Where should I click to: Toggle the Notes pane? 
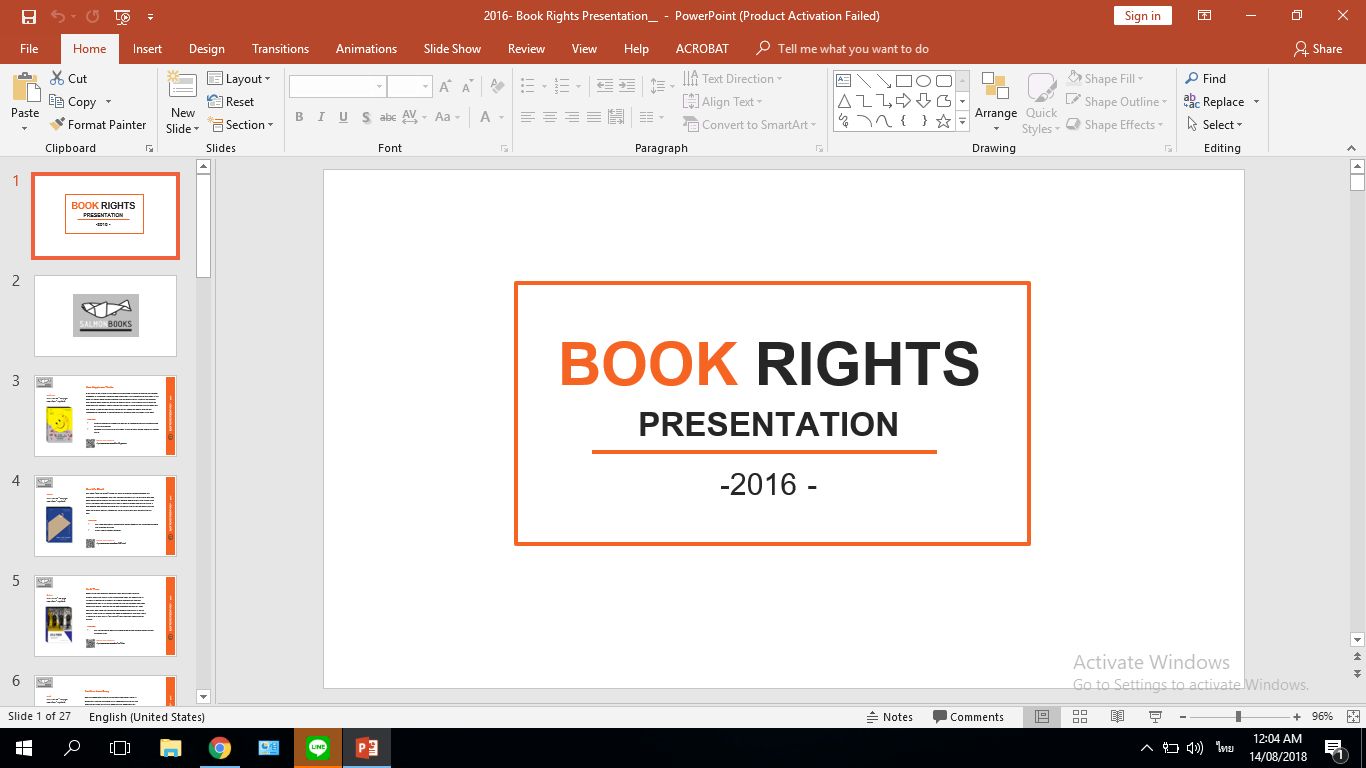click(x=889, y=717)
